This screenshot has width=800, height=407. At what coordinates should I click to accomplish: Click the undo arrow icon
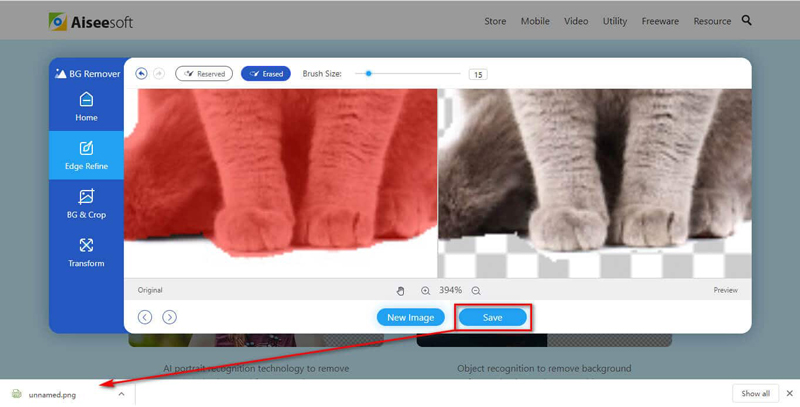tap(141, 74)
